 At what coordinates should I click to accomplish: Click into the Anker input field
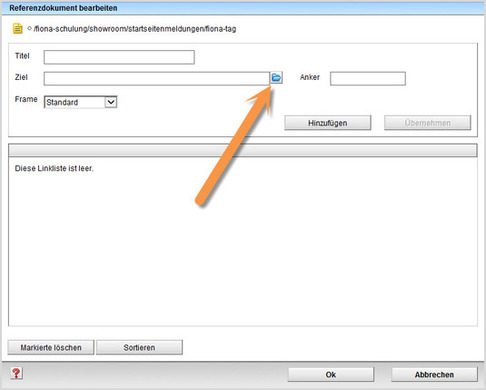368,79
